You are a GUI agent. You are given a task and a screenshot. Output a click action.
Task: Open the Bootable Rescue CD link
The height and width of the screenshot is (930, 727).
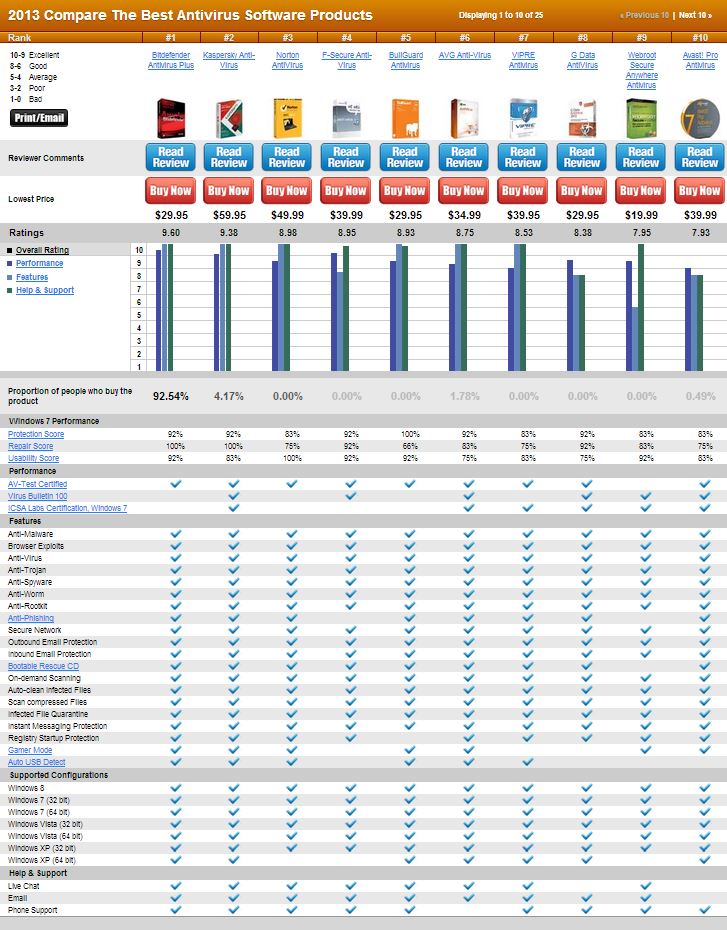(x=43, y=666)
